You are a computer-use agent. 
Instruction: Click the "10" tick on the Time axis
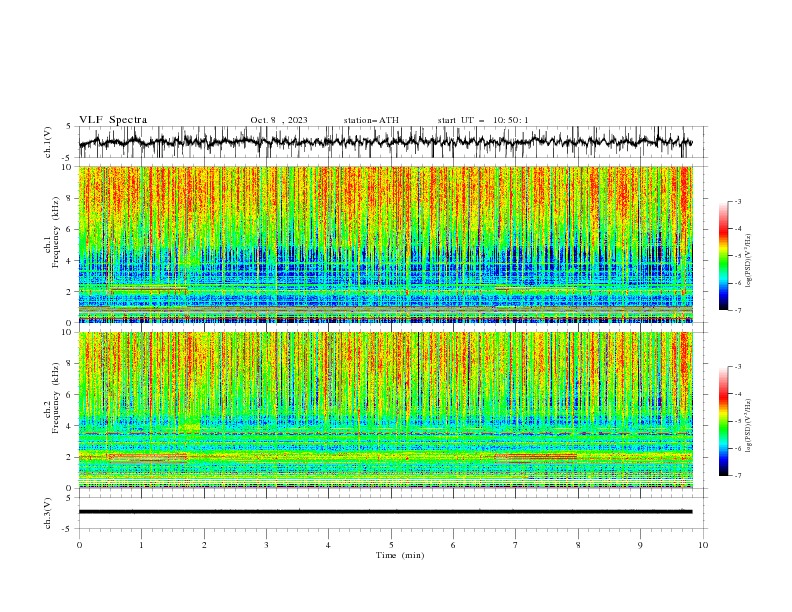coord(703,545)
